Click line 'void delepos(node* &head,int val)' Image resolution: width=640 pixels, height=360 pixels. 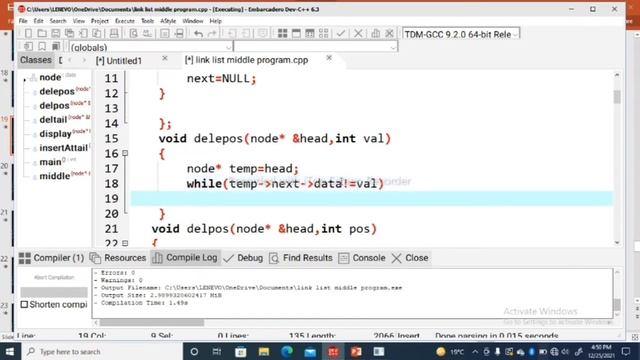(275, 139)
